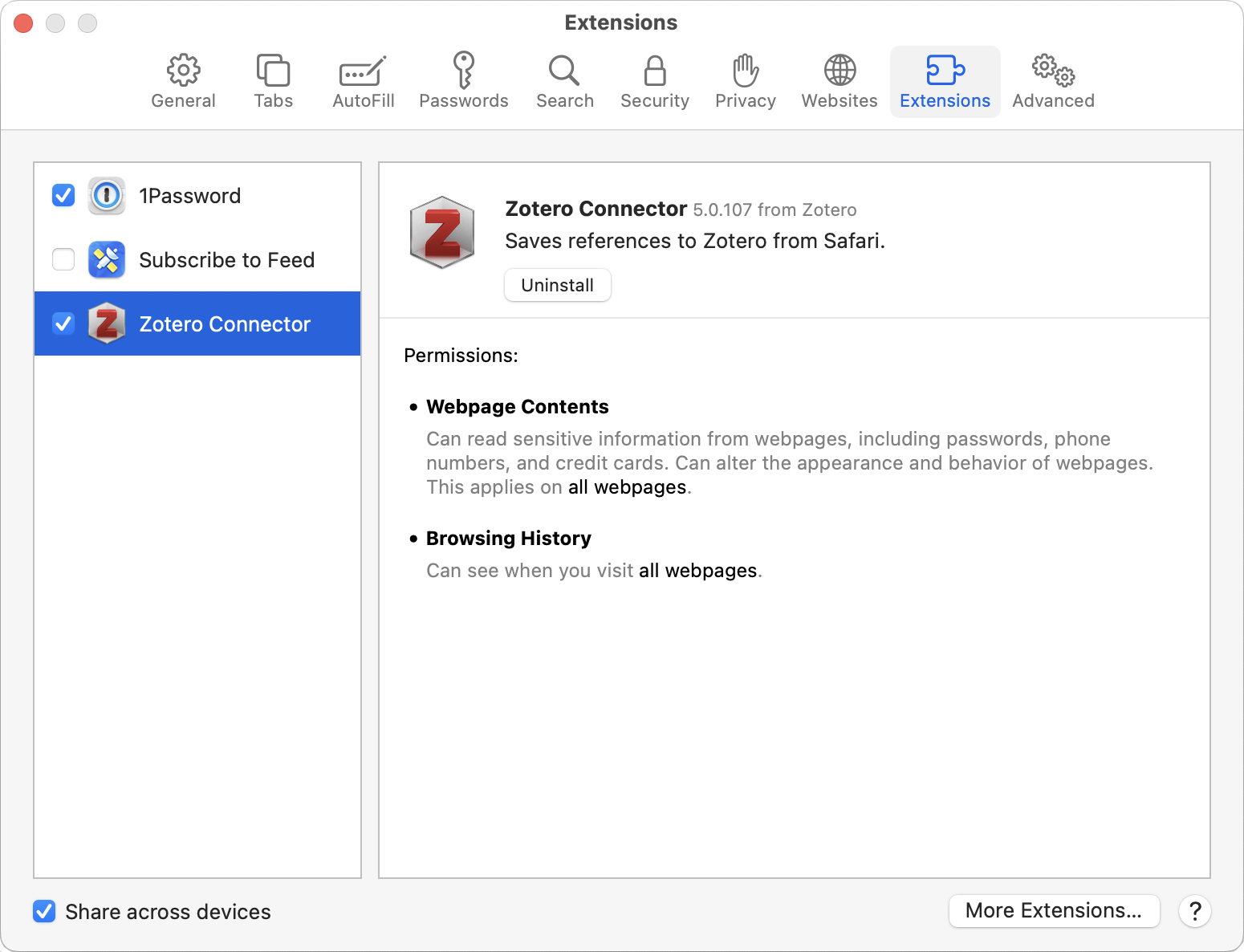Open Search preferences
This screenshot has height=952, width=1244.
pos(564,82)
